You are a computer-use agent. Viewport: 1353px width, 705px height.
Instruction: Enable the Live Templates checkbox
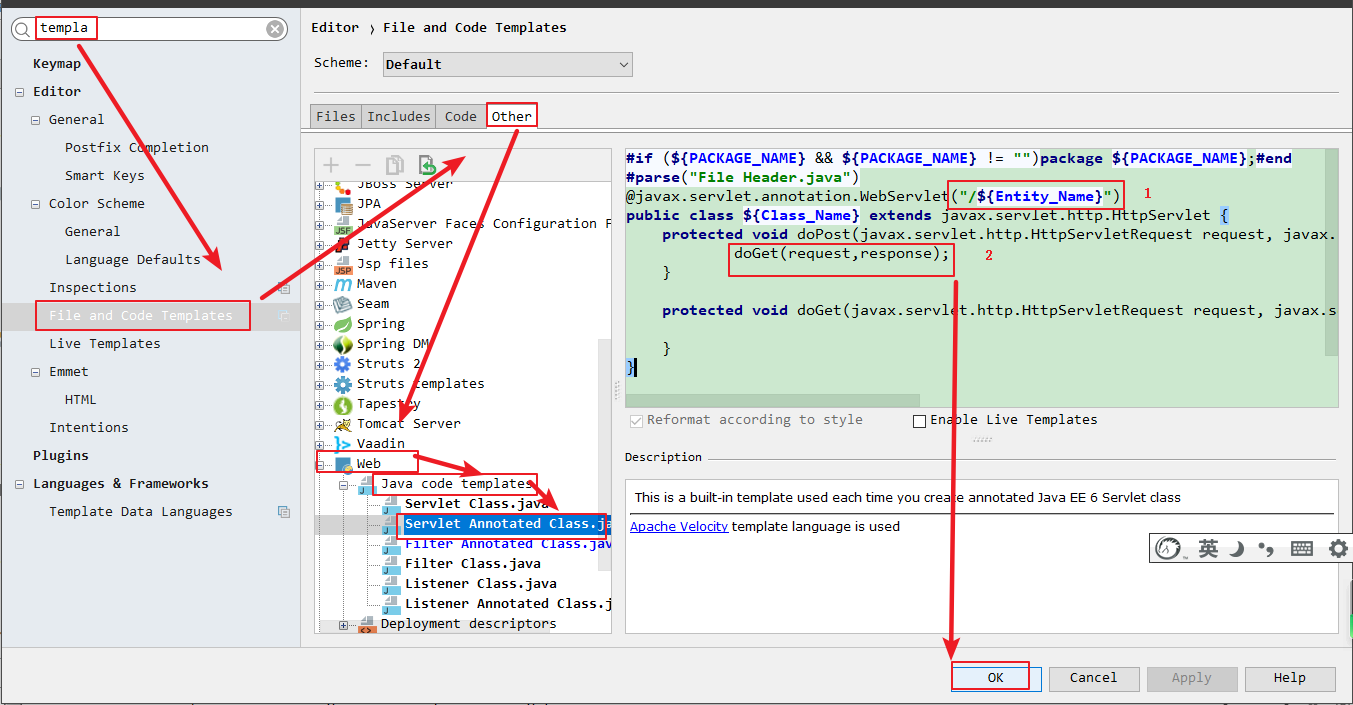(x=919, y=421)
